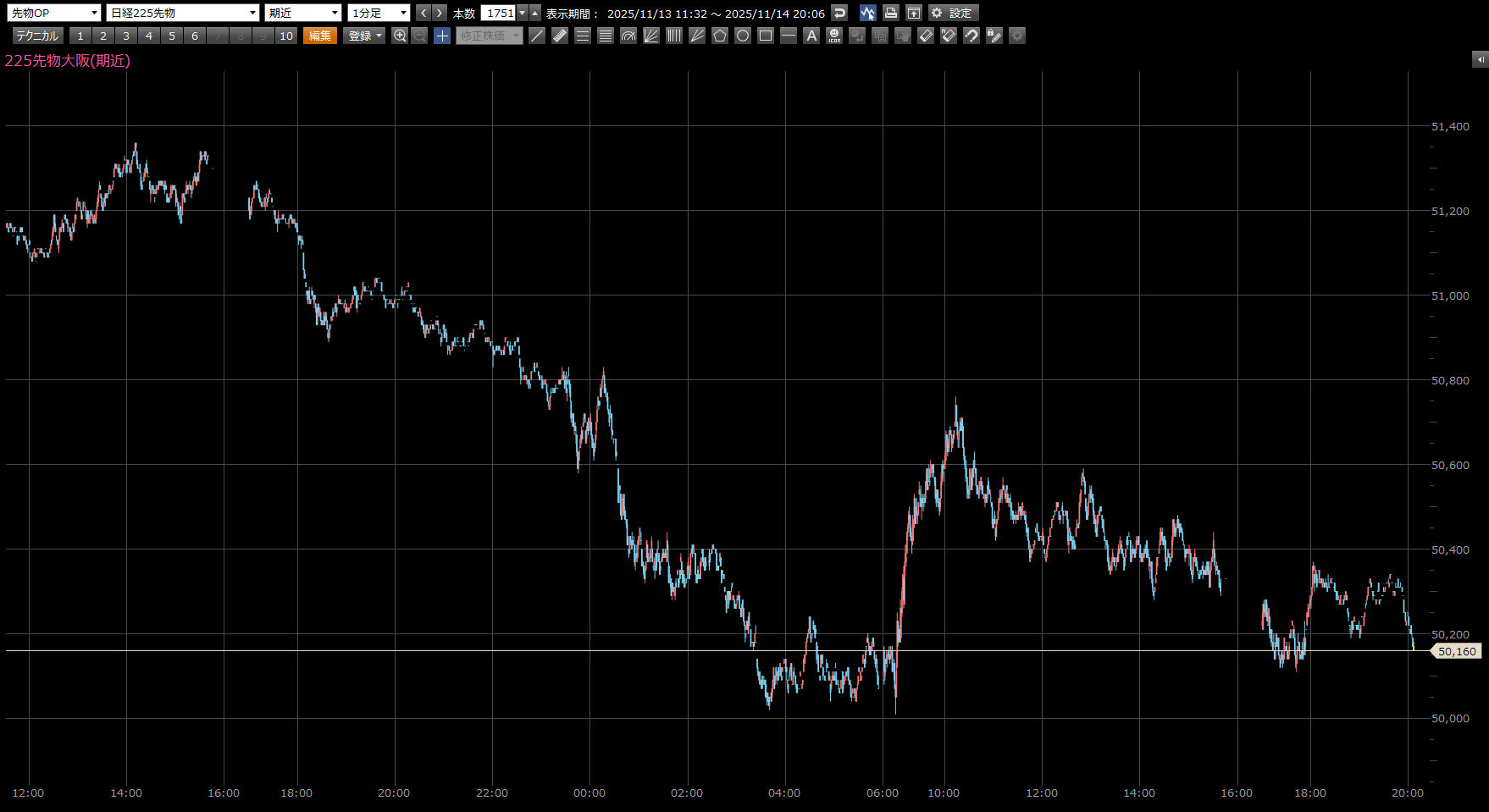Choose the pentagon shape drawing tool
This screenshot has width=1489, height=812.
[x=720, y=36]
